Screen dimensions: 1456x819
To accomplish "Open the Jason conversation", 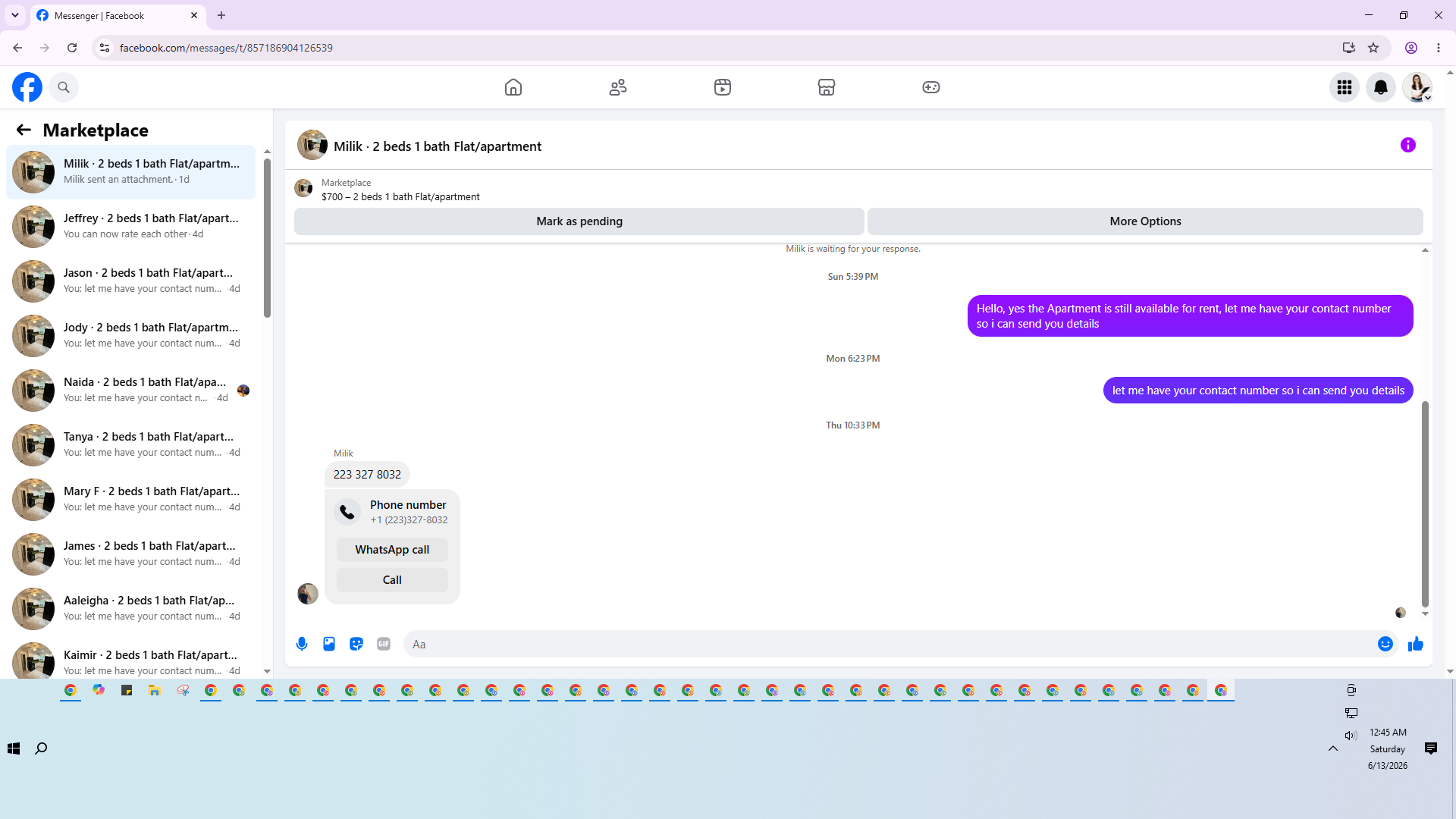I will point(130,281).
